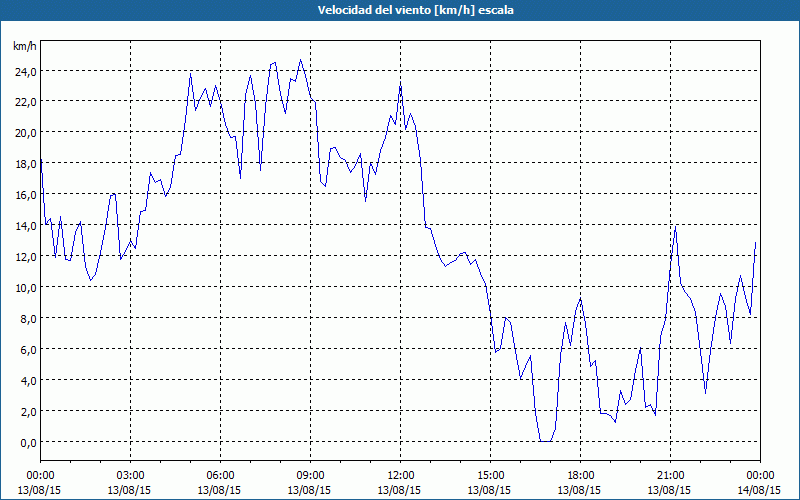Click the 18:00 time label
The height and width of the screenshot is (500, 800).
pos(581,476)
